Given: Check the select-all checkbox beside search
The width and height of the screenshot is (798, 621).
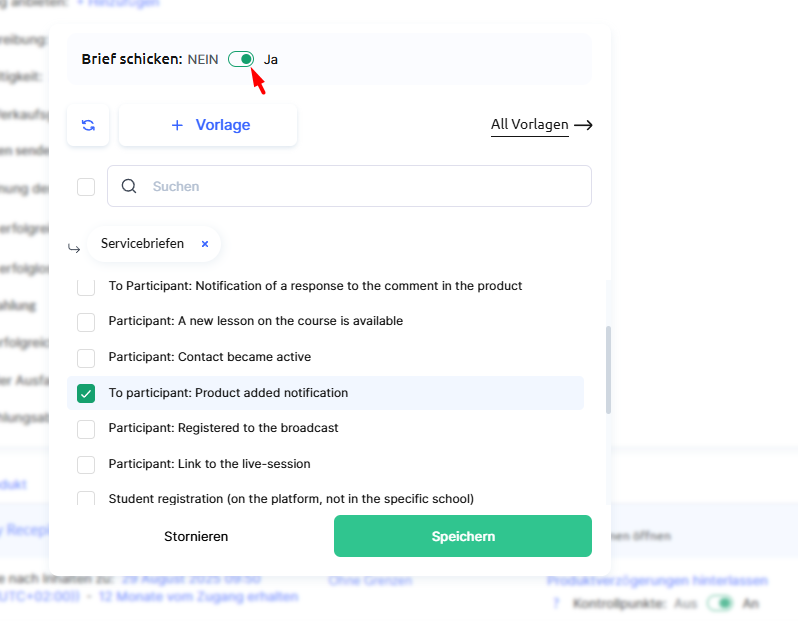Looking at the screenshot, I should (x=86, y=186).
